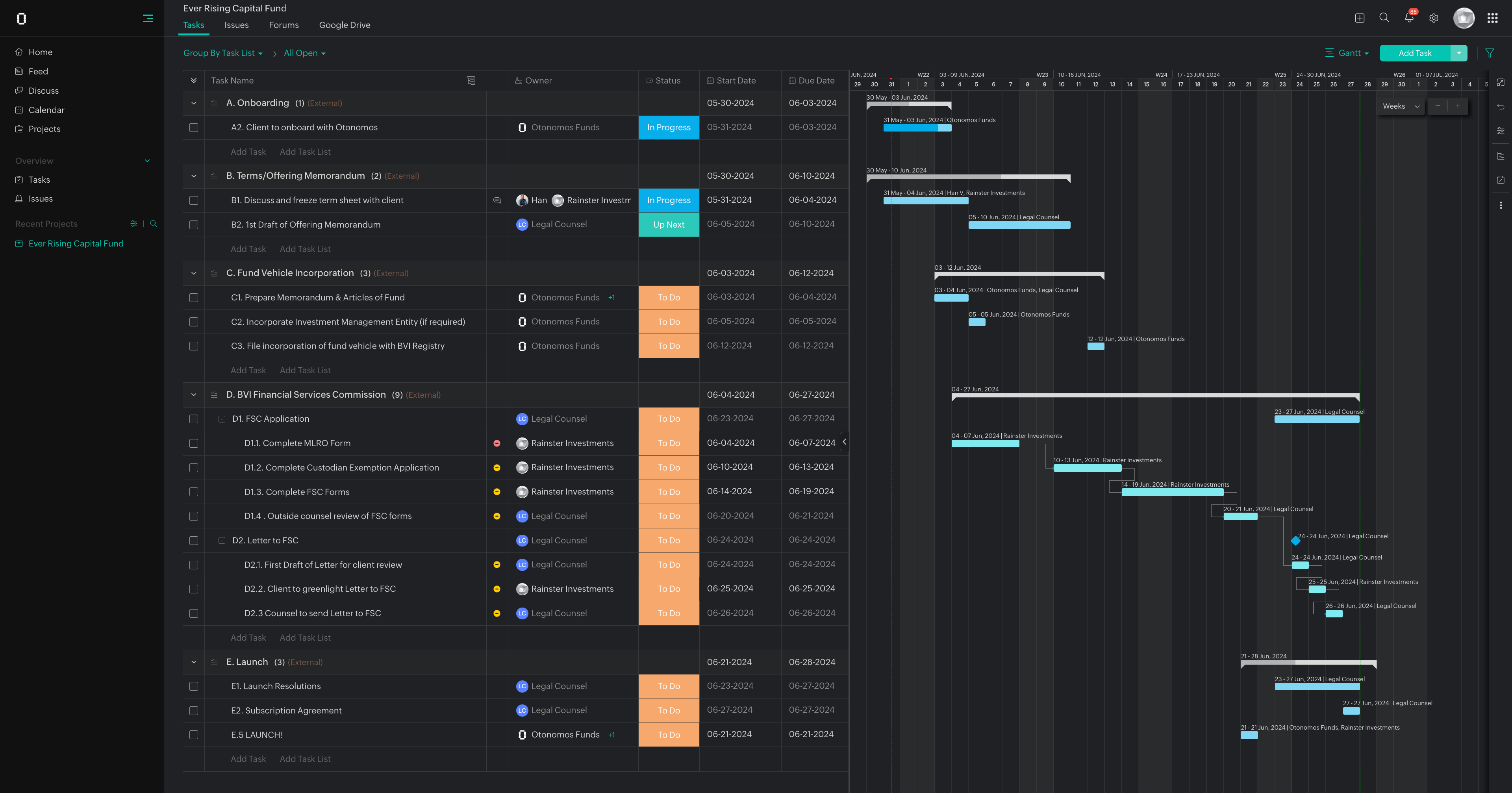Click Add Task List under Onboarding
Viewport: 1512px width, 793px height.
tap(305, 152)
